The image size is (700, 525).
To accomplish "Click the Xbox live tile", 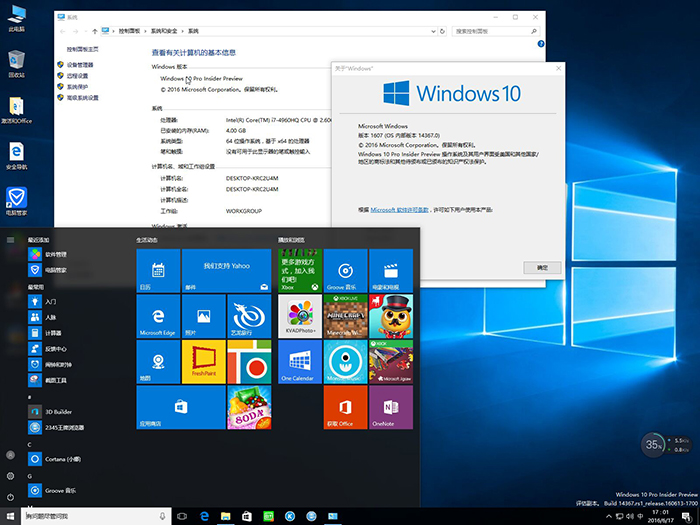I will click(x=298, y=270).
